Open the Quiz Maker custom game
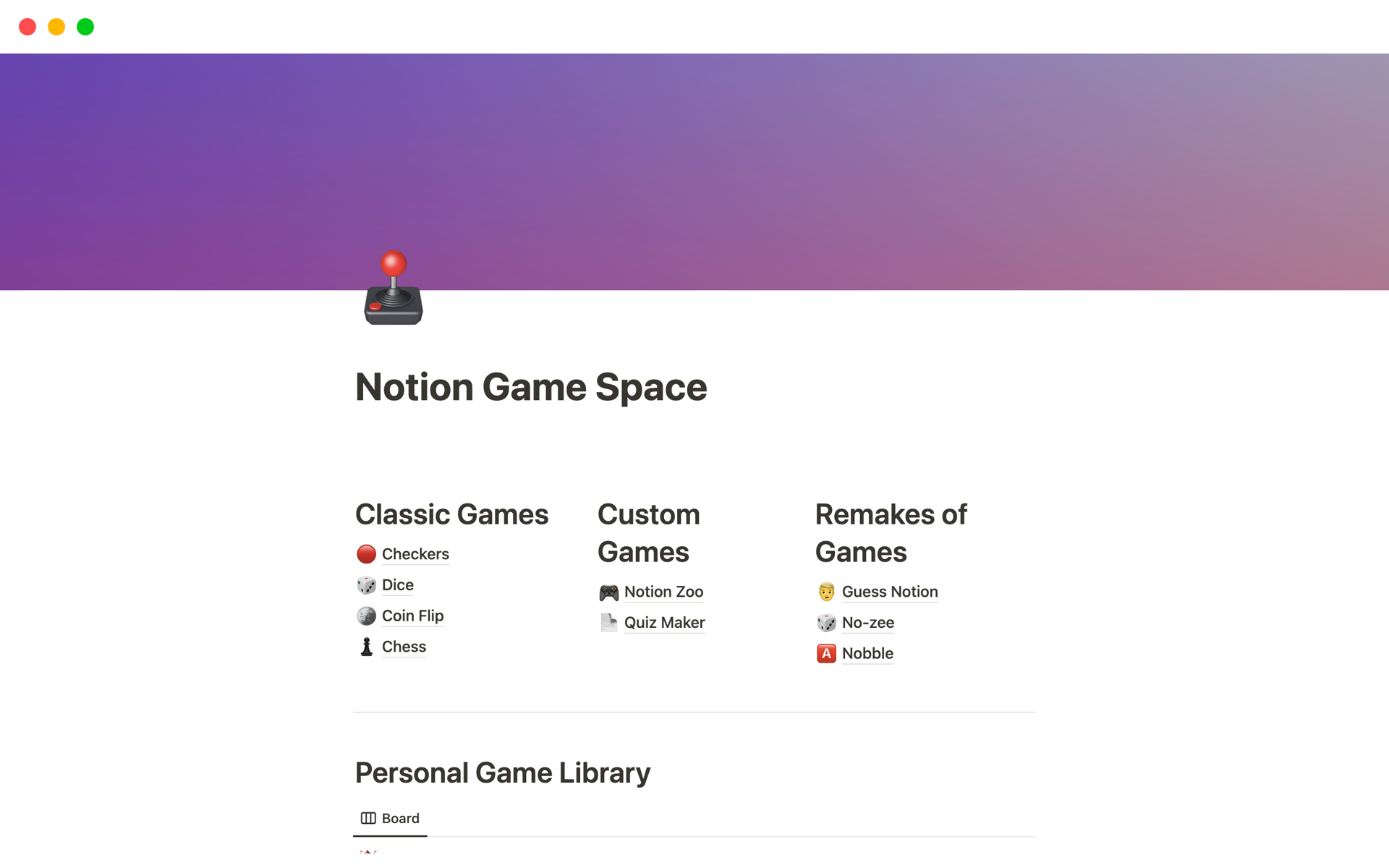 click(663, 621)
